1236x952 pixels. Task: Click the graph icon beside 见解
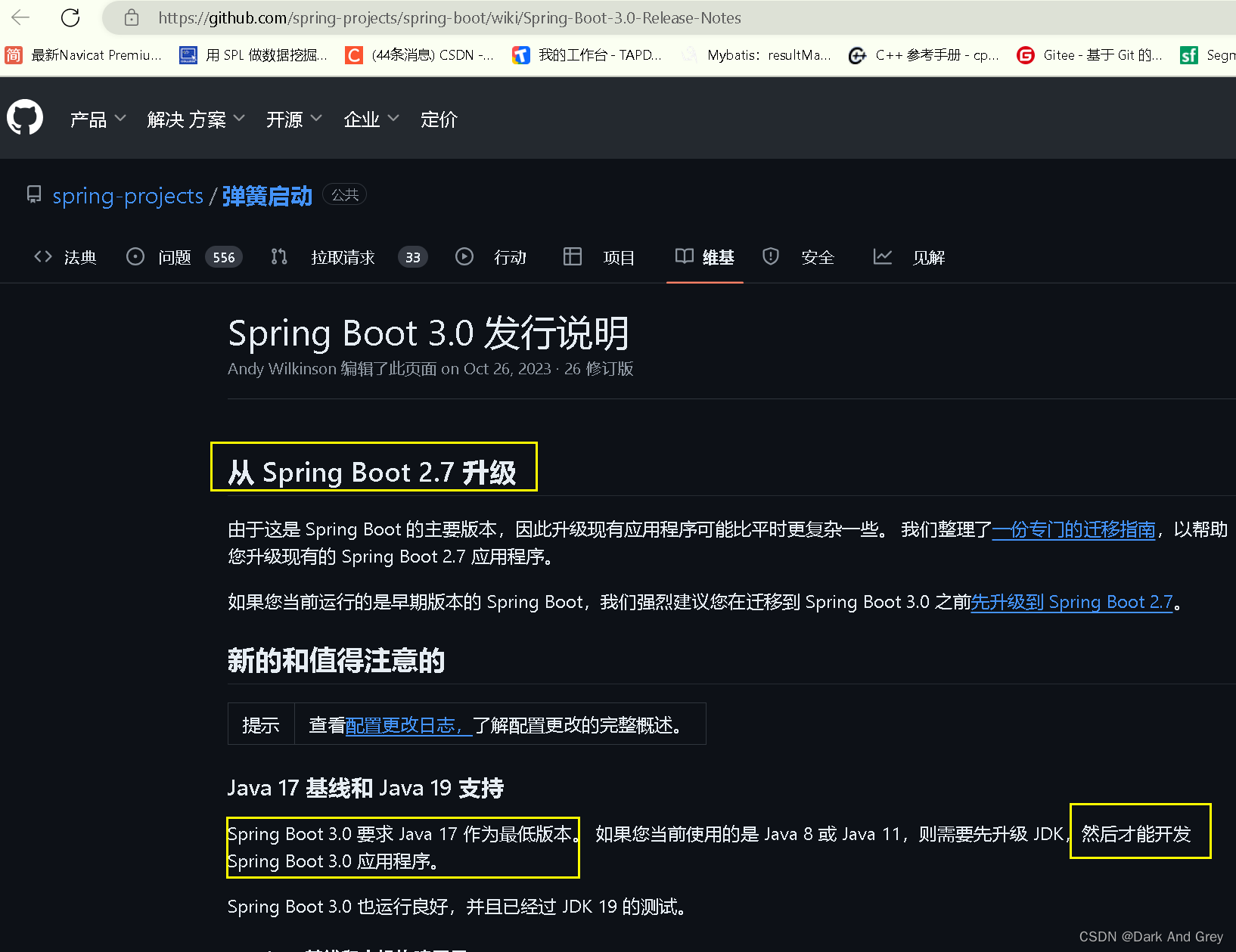(x=883, y=256)
